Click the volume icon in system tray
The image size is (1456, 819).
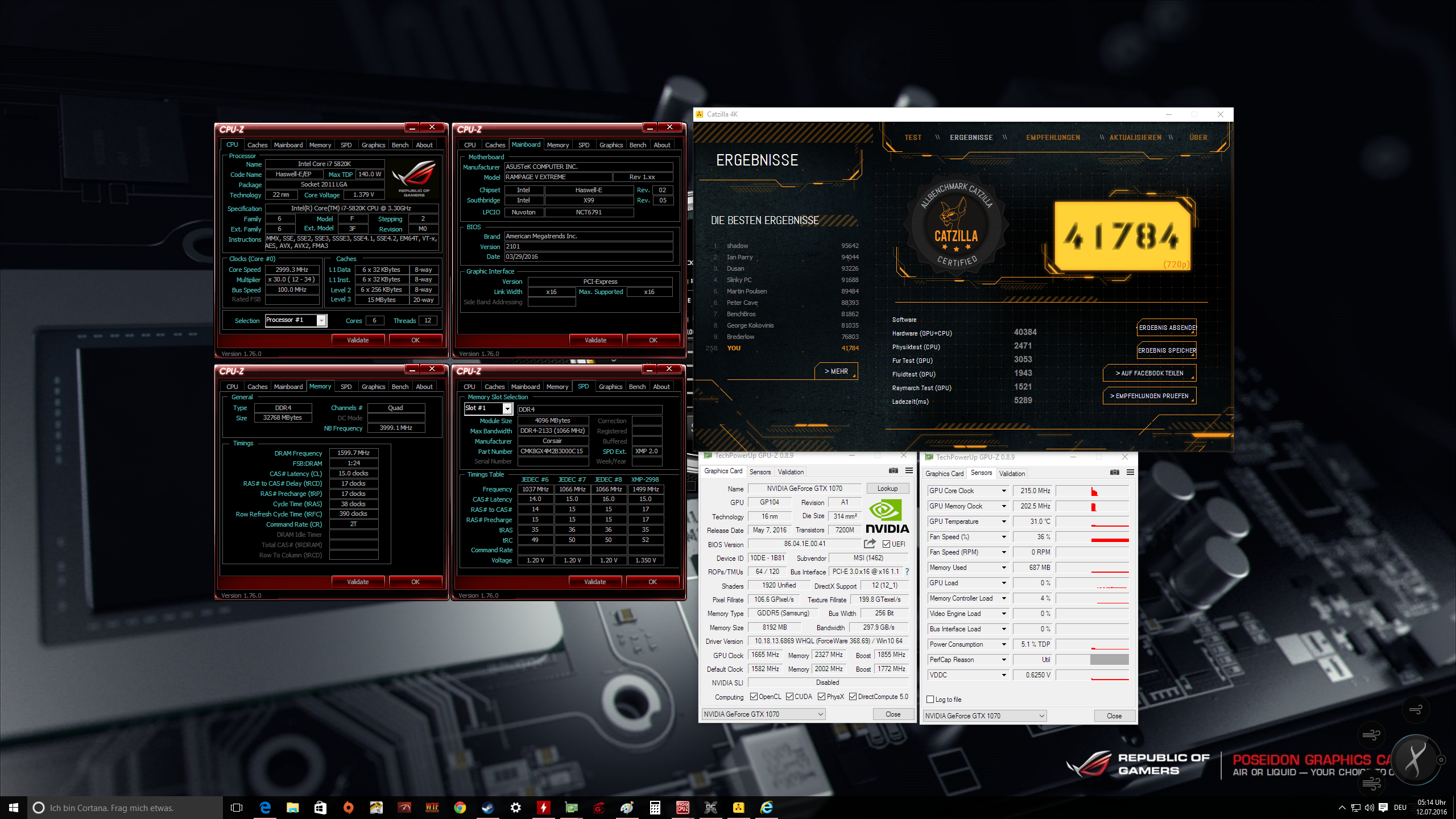tap(1370, 808)
